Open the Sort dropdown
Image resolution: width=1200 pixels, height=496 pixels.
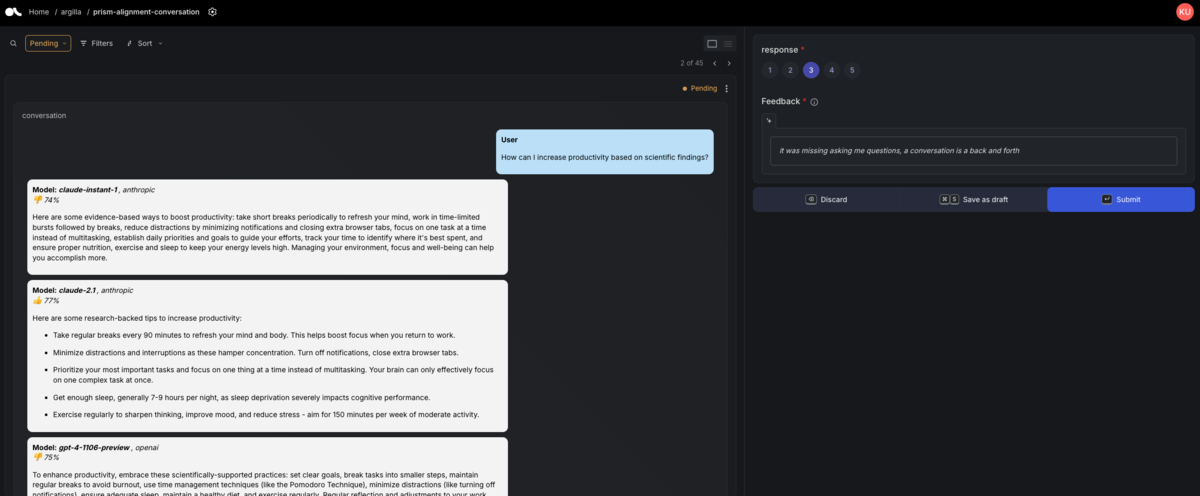click(144, 43)
